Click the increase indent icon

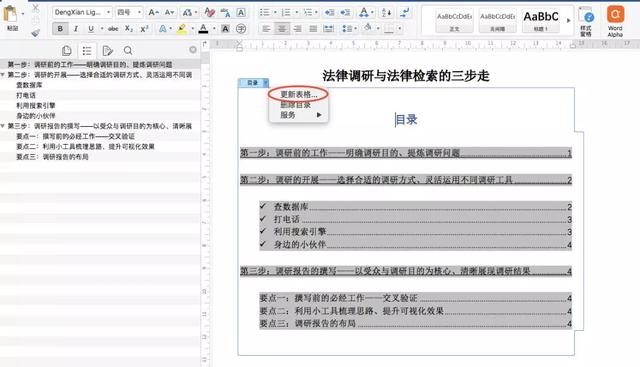[x=345, y=13]
